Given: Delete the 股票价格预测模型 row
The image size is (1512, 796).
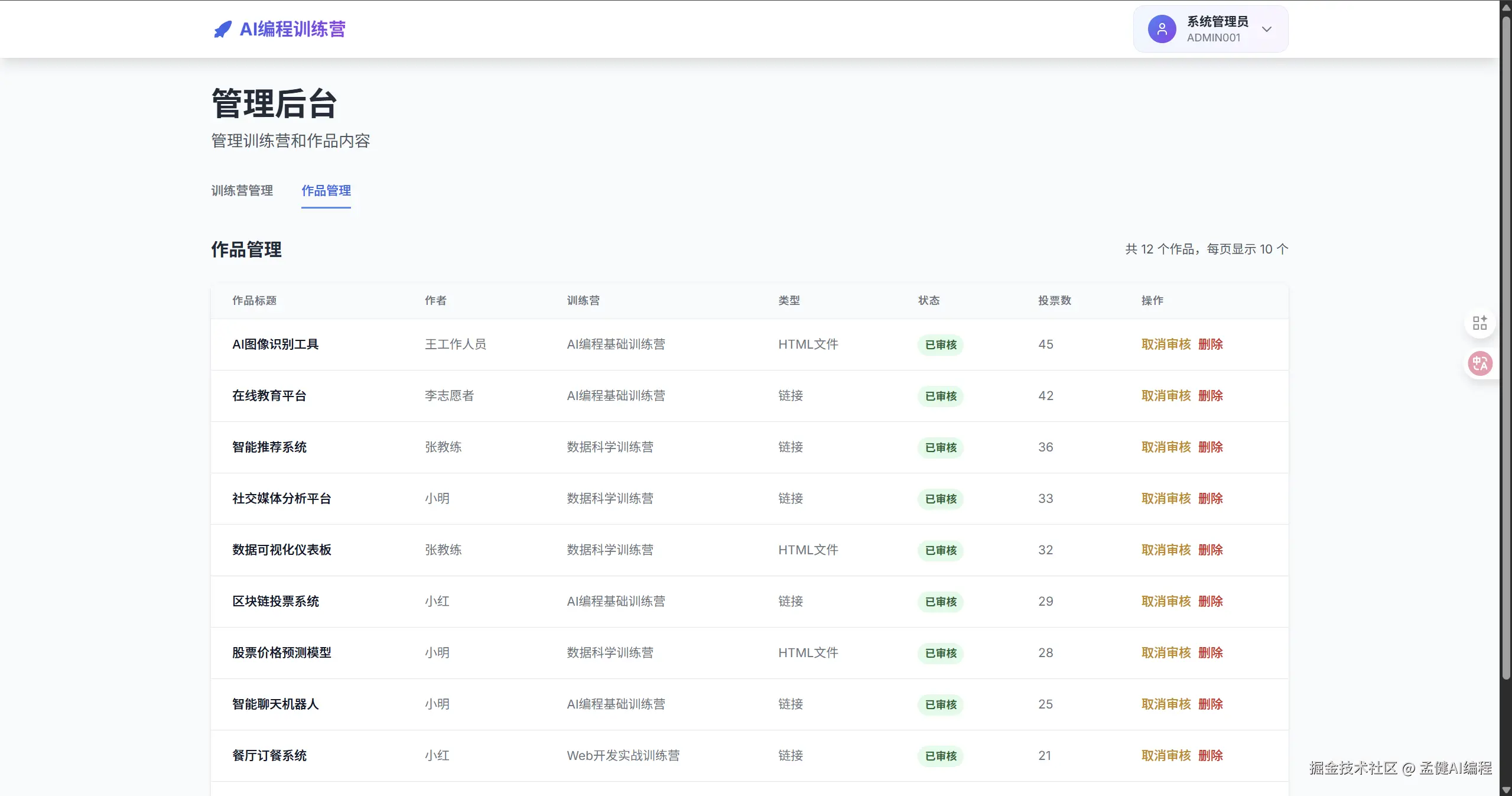Looking at the screenshot, I should tap(1210, 652).
